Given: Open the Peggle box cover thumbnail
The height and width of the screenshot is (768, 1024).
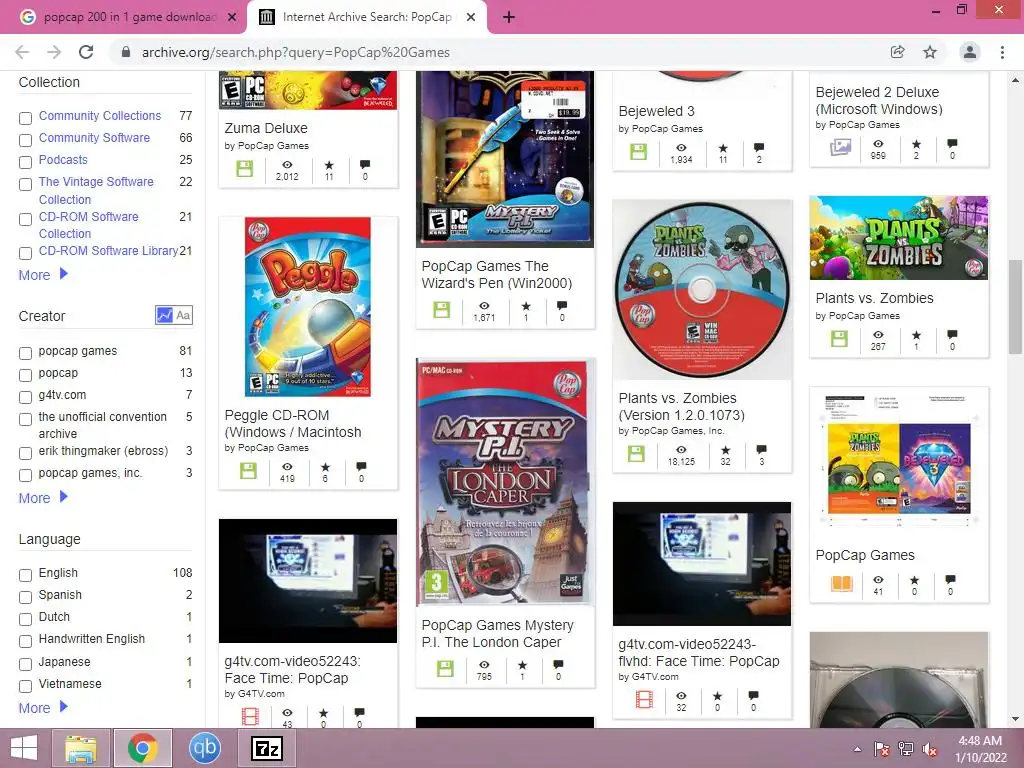Looking at the screenshot, I should 308,307.
